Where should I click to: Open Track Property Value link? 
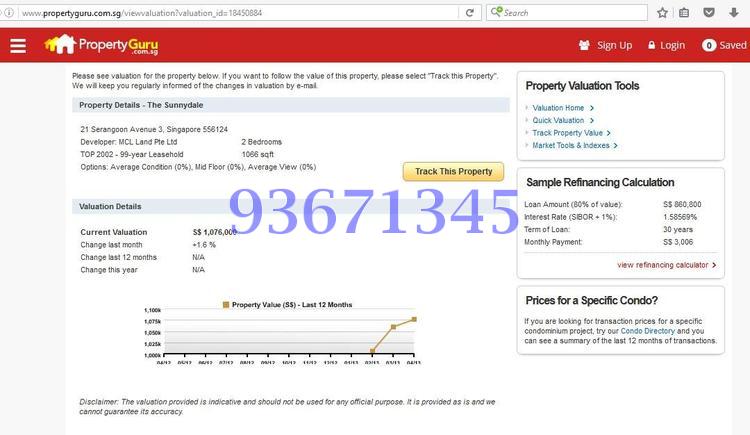pos(567,133)
